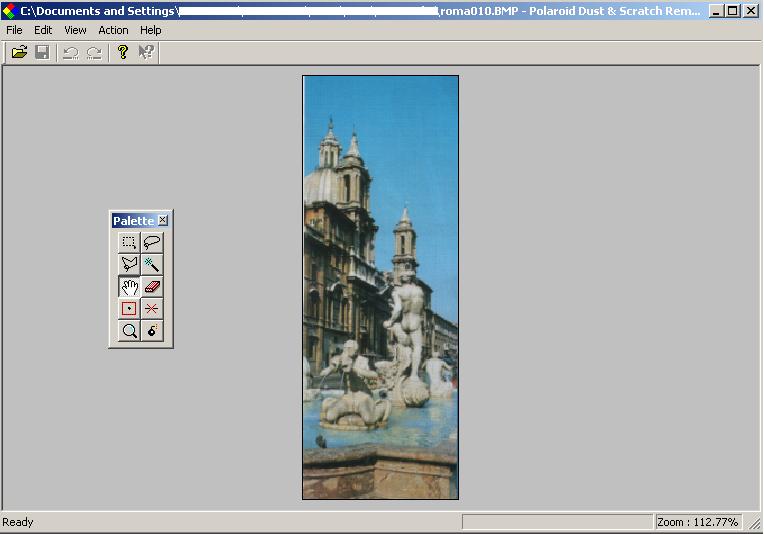This screenshot has height=534, width=764.
Task: Choose the red square target tool
Action: pyautogui.click(x=129, y=309)
